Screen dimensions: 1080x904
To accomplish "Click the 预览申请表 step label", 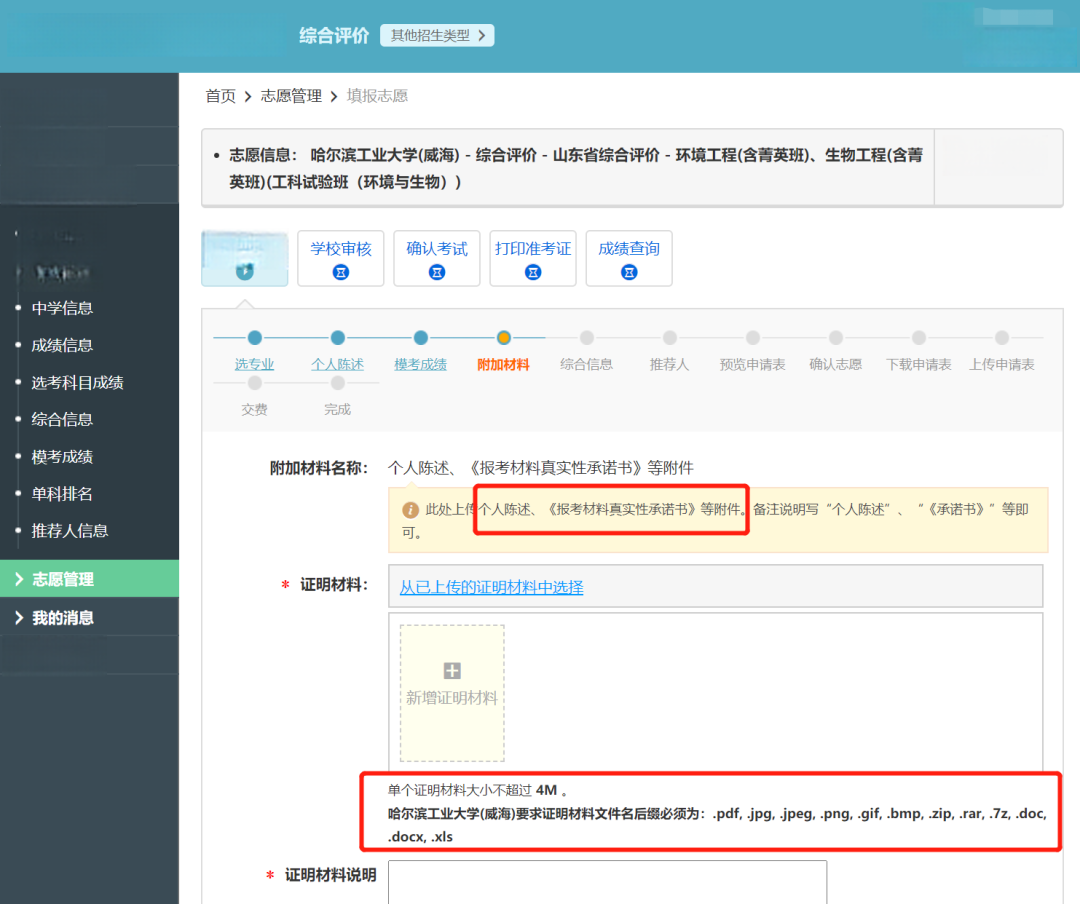I will pyautogui.click(x=753, y=364).
